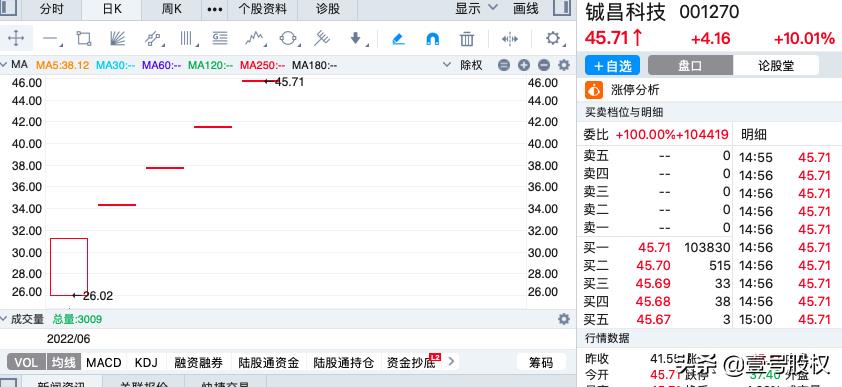The width and height of the screenshot is (842, 387).
Task: Toggle 除权 price adjustment
Action: [x=471, y=65]
